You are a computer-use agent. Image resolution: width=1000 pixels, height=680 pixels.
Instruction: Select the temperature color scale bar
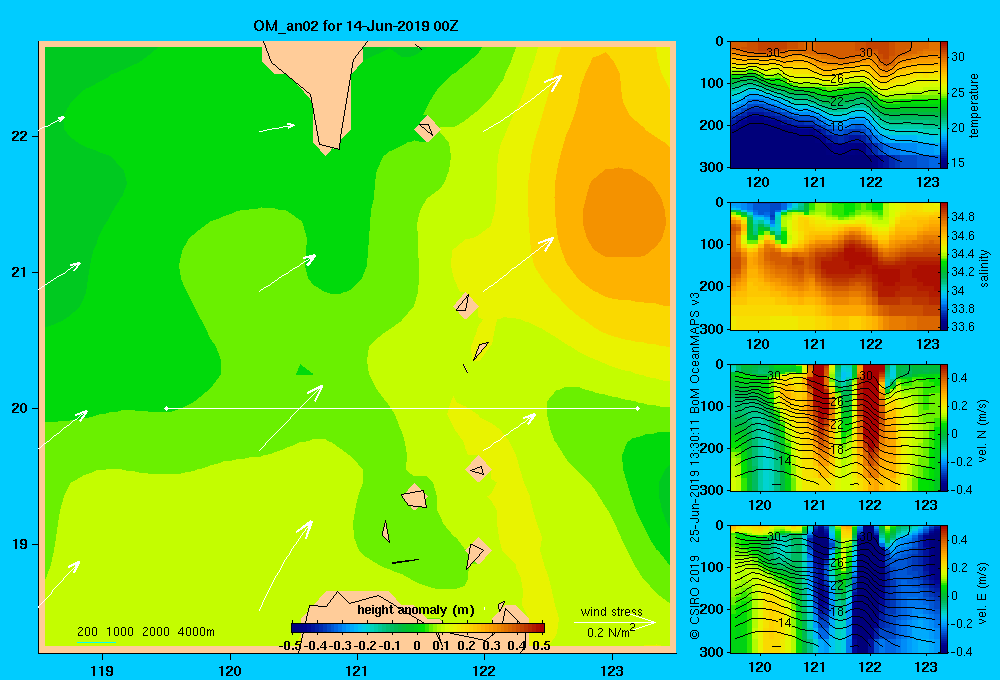pos(944,105)
